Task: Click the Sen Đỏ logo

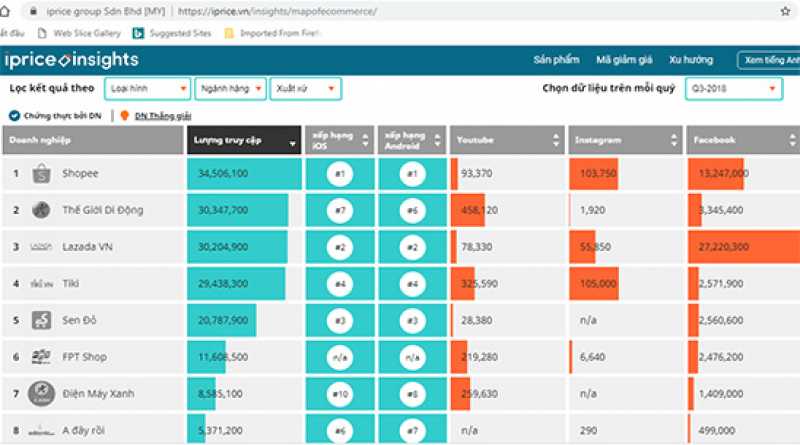Action: pos(41,320)
